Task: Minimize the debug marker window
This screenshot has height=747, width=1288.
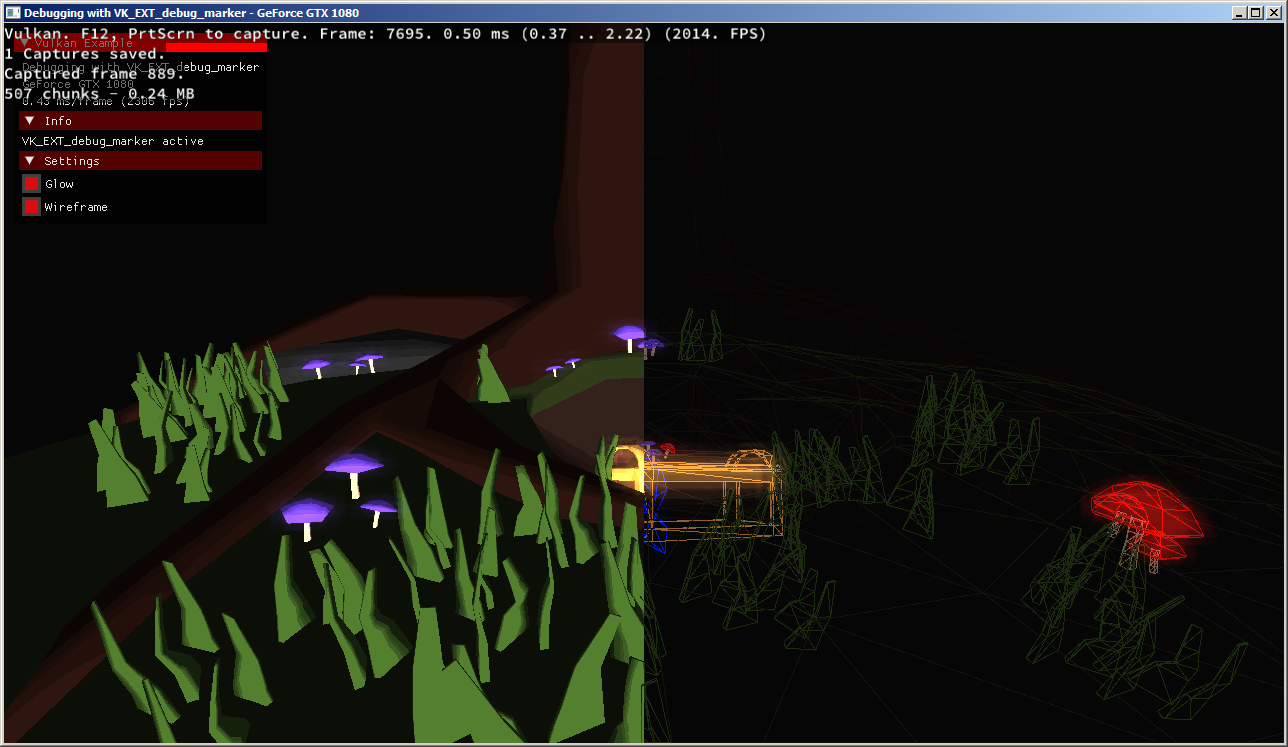Action: (x=1239, y=13)
